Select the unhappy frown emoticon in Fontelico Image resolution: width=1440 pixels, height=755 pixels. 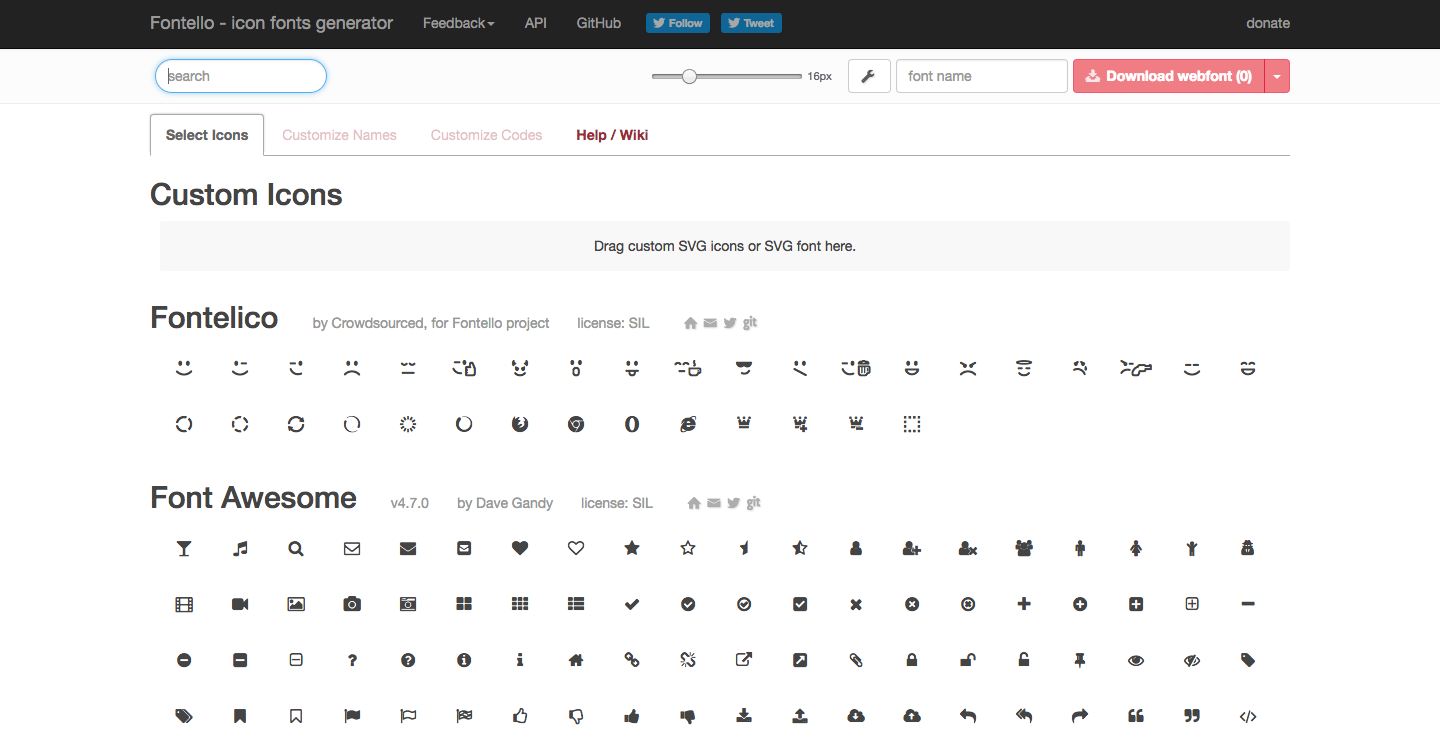pos(352,368)
